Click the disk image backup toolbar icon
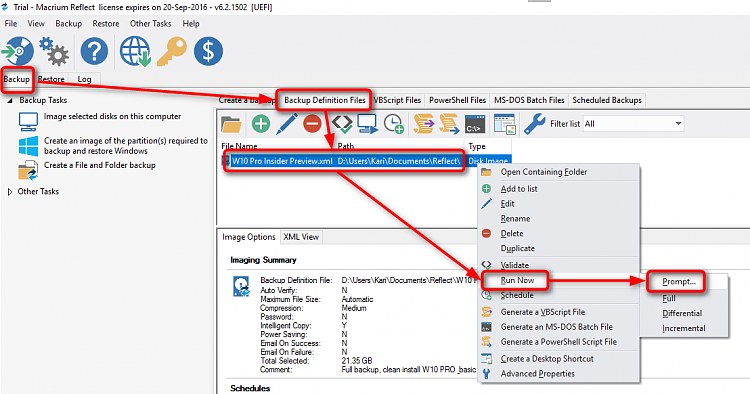The width and height of the screenshot is (750, 394). pyautogui.click(x=18, y=51)
